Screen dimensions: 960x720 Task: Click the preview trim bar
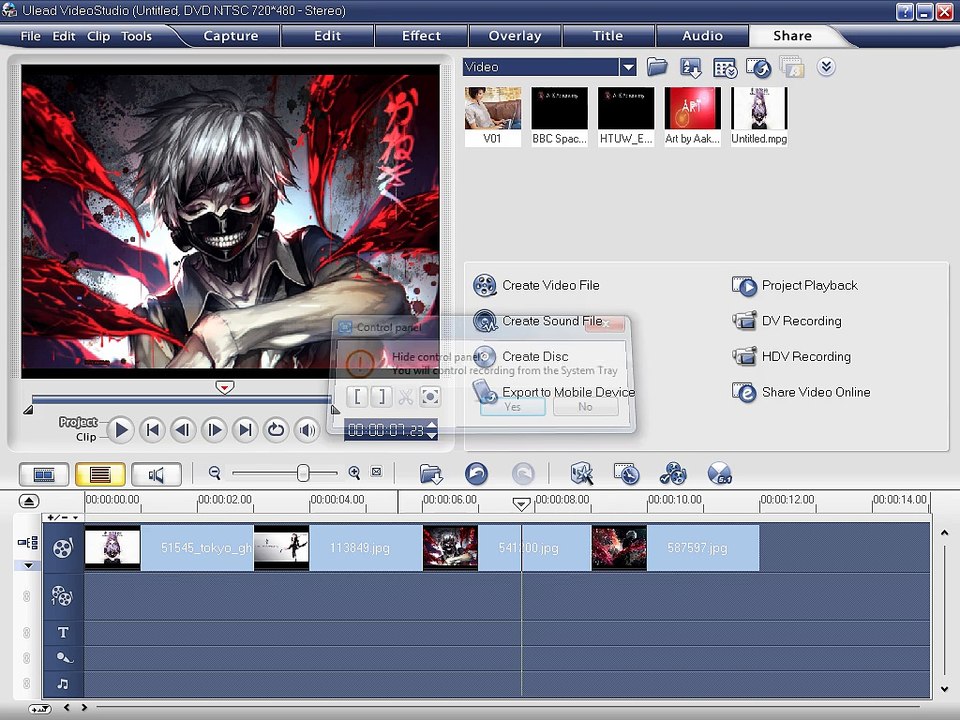pyautogui.click(x=181, y=400)
